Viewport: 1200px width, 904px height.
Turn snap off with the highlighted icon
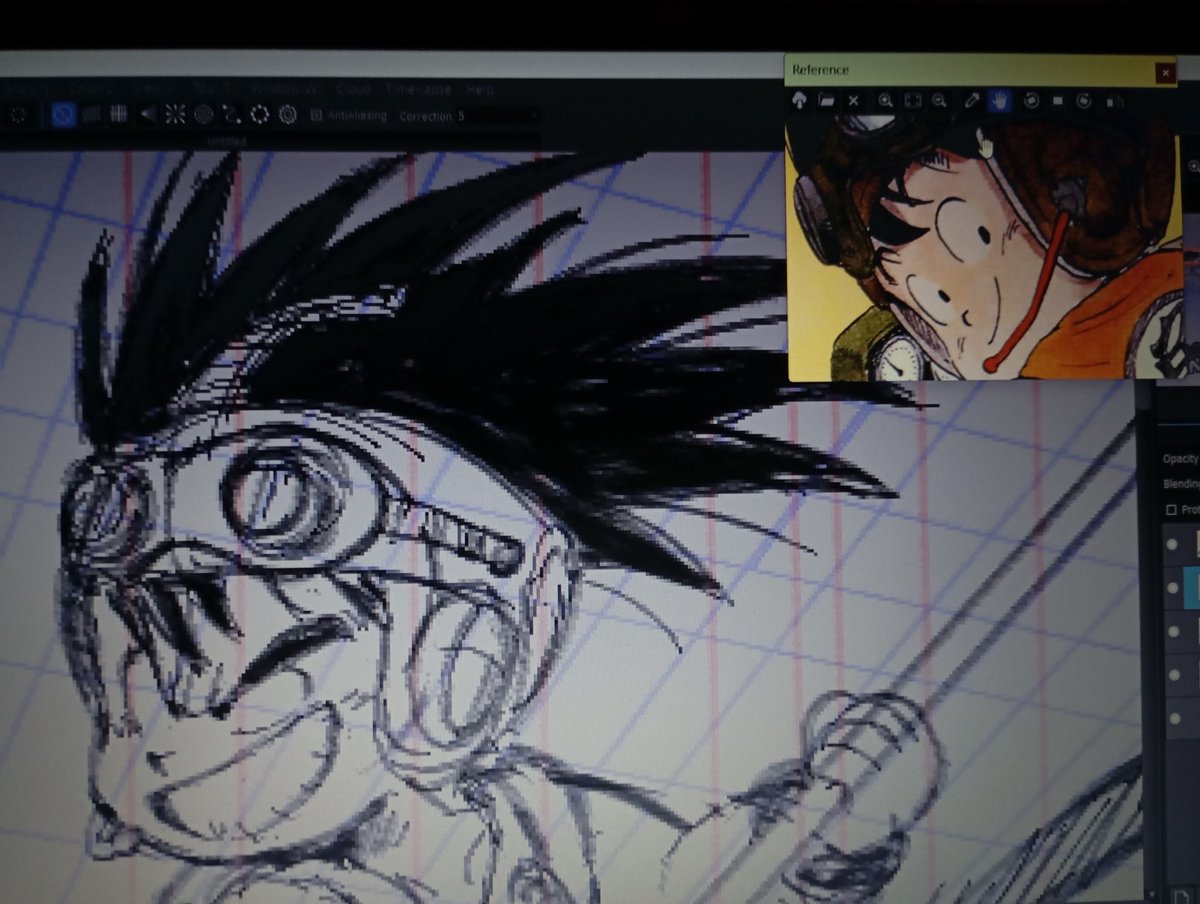coord(63,114)
